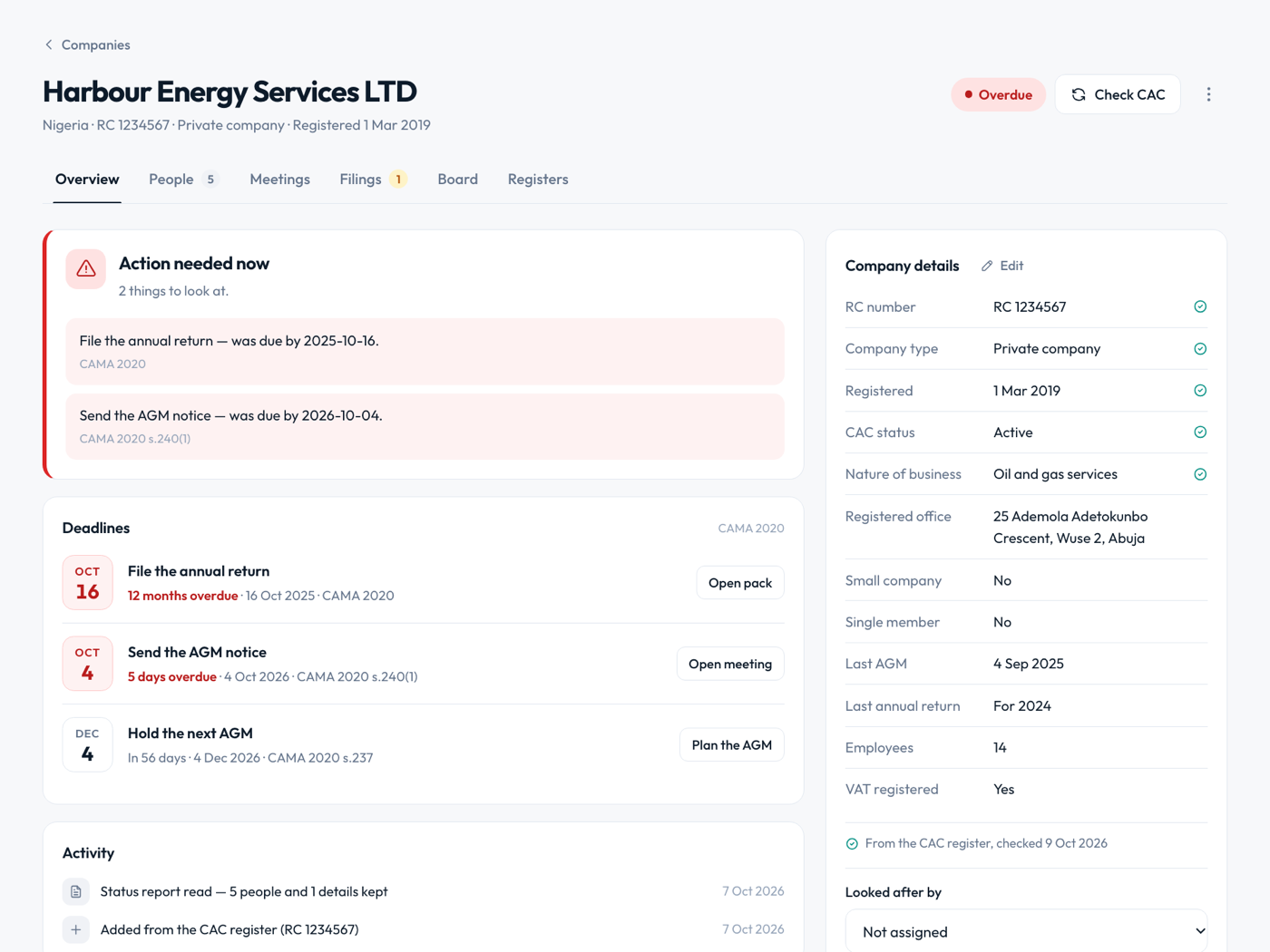Go back to Companies
1270x952 pixels.
87,44
